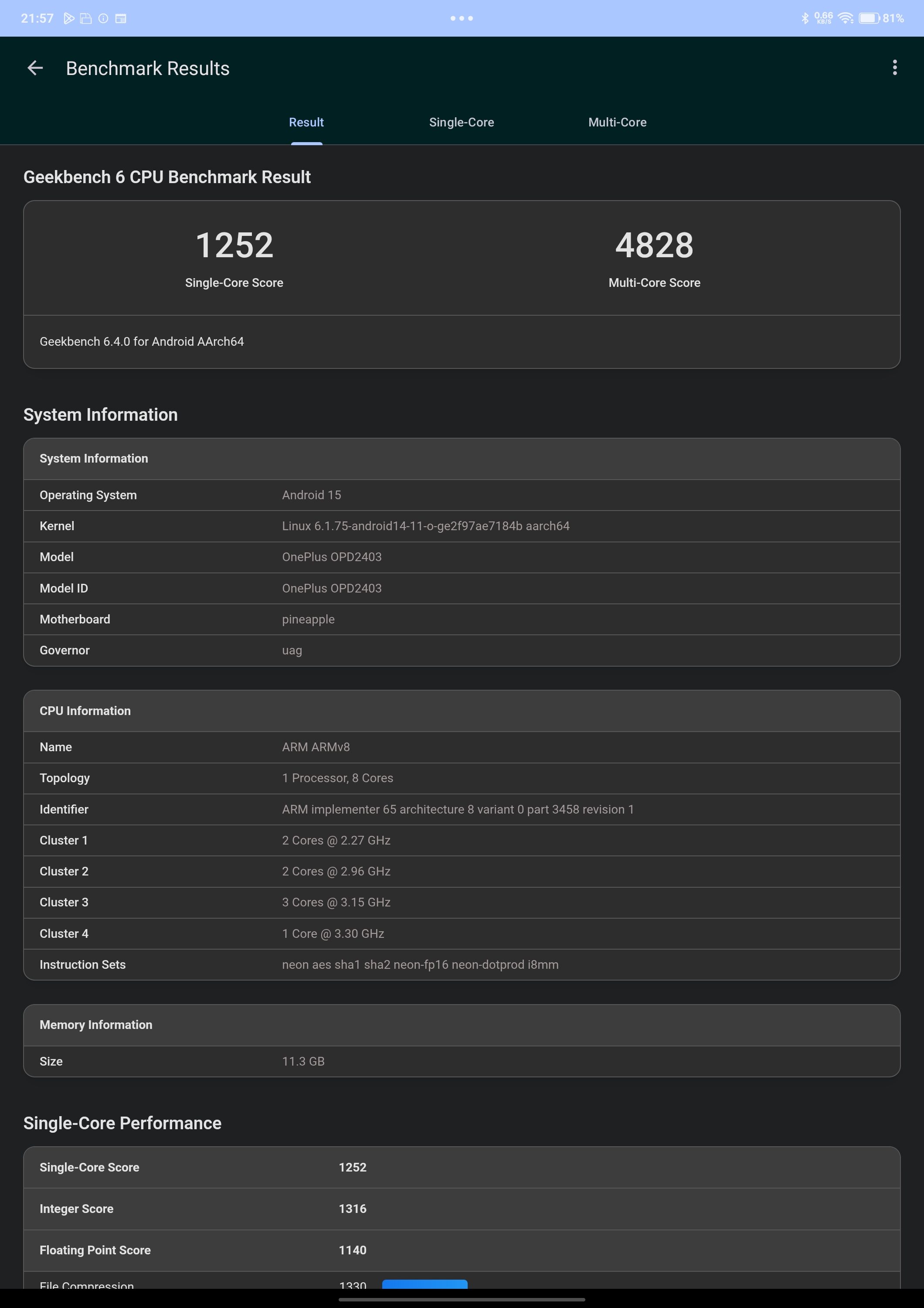
Task: Tap the CPU Information header
Action: 462,711
